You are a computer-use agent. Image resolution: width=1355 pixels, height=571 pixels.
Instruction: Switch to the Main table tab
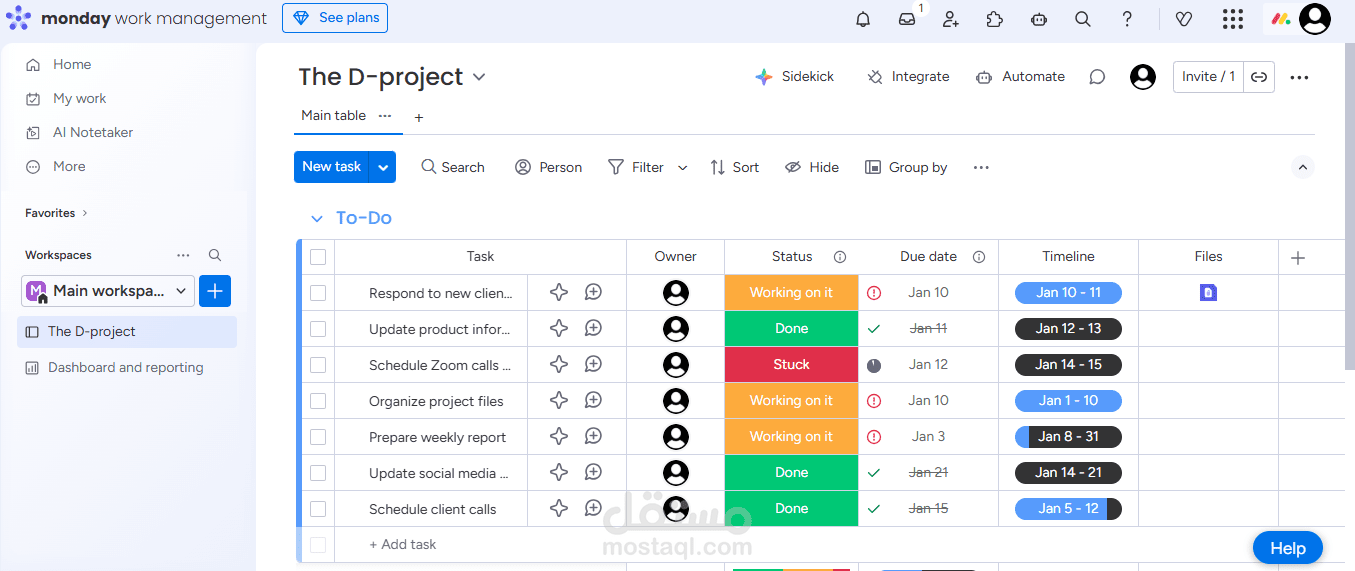[334, 116]
